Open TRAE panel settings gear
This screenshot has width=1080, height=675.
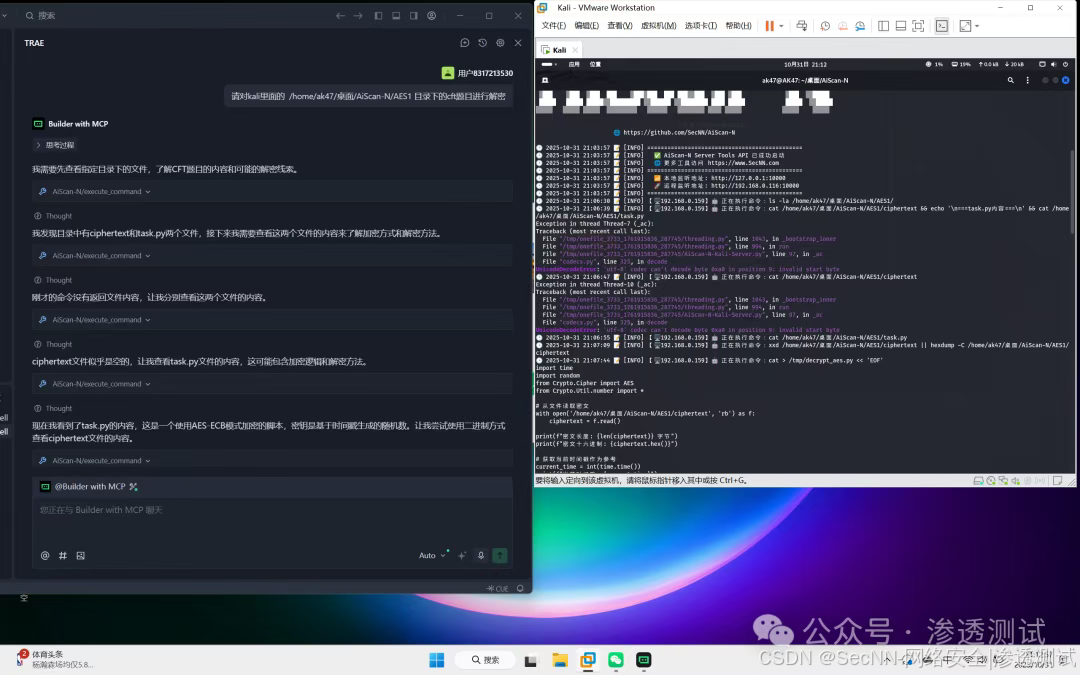click(500, 43)
